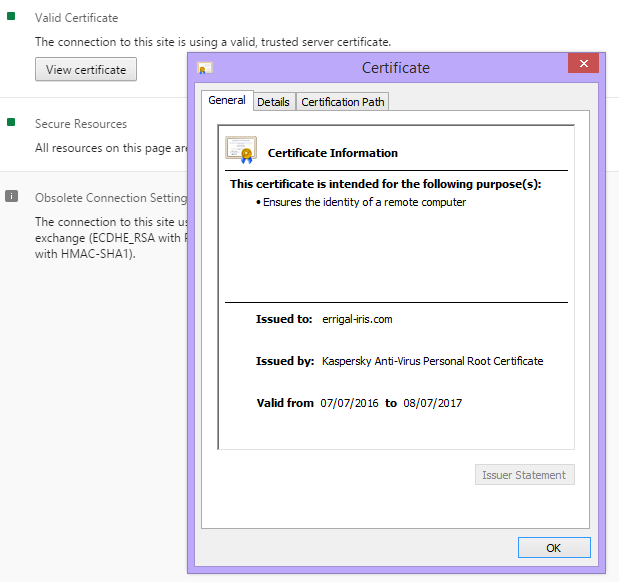
Task: Click the green Secure Resources status icon
Action: pos(11,123)
